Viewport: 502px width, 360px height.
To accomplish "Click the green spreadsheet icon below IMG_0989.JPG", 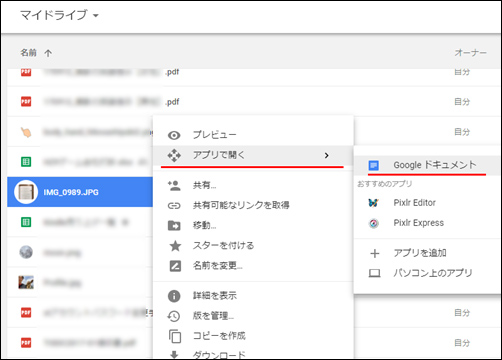I will (26, 222).
